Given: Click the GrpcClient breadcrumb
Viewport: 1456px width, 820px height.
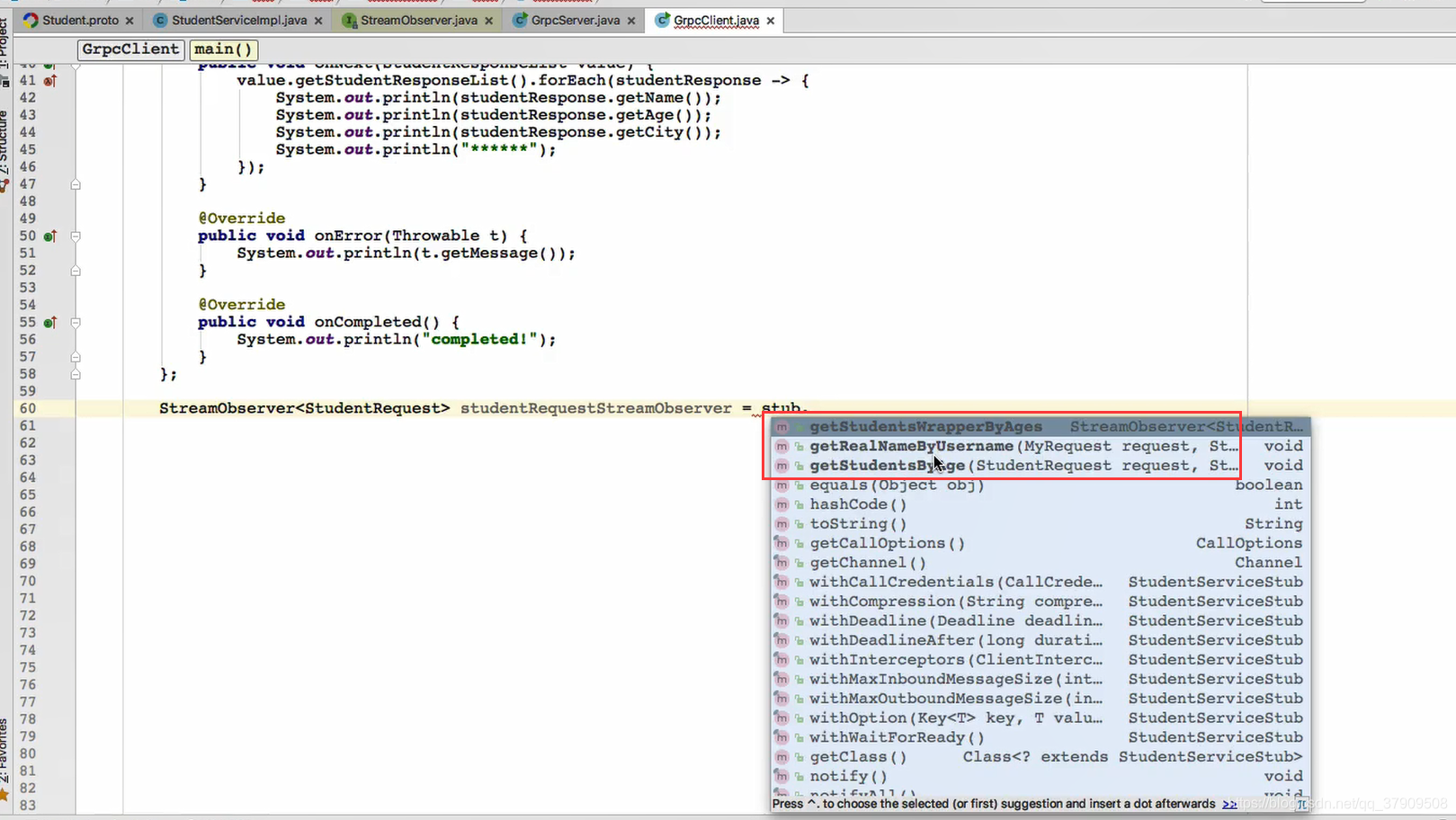Looking at the screenshot, I should 130,49.
